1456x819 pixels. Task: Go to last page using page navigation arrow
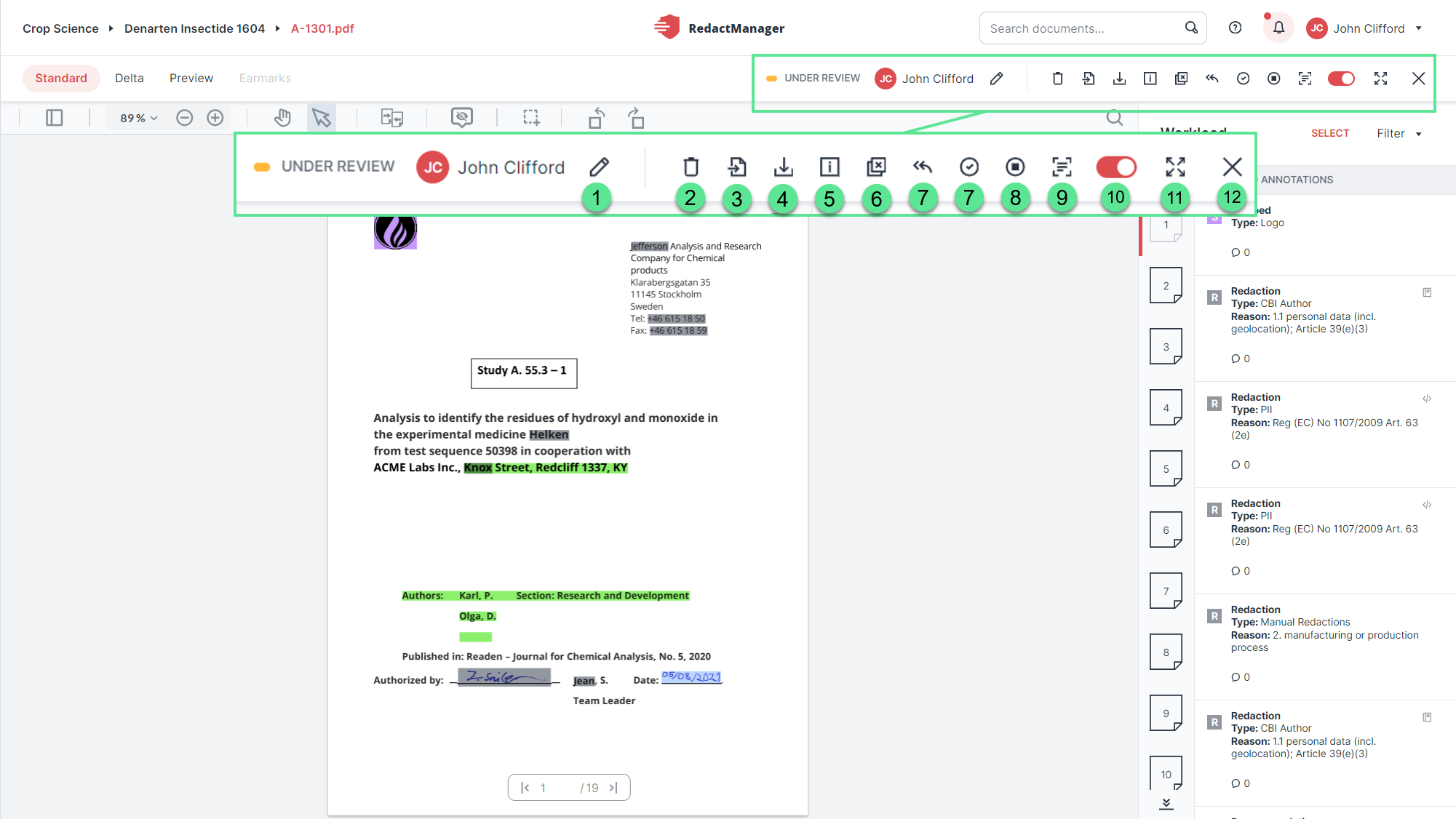click(613, 788)
